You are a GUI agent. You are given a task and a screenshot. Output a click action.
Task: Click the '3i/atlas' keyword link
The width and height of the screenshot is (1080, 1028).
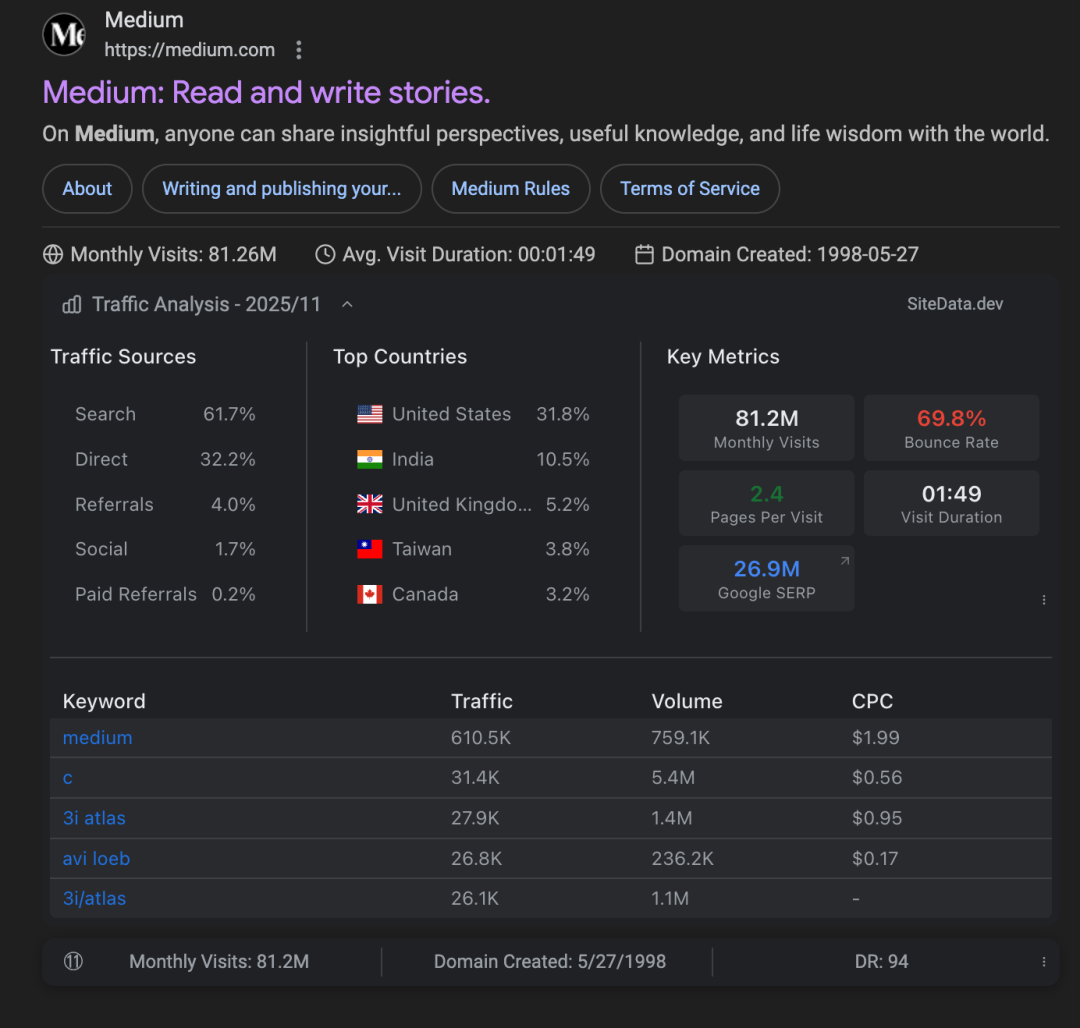[94, 899]
